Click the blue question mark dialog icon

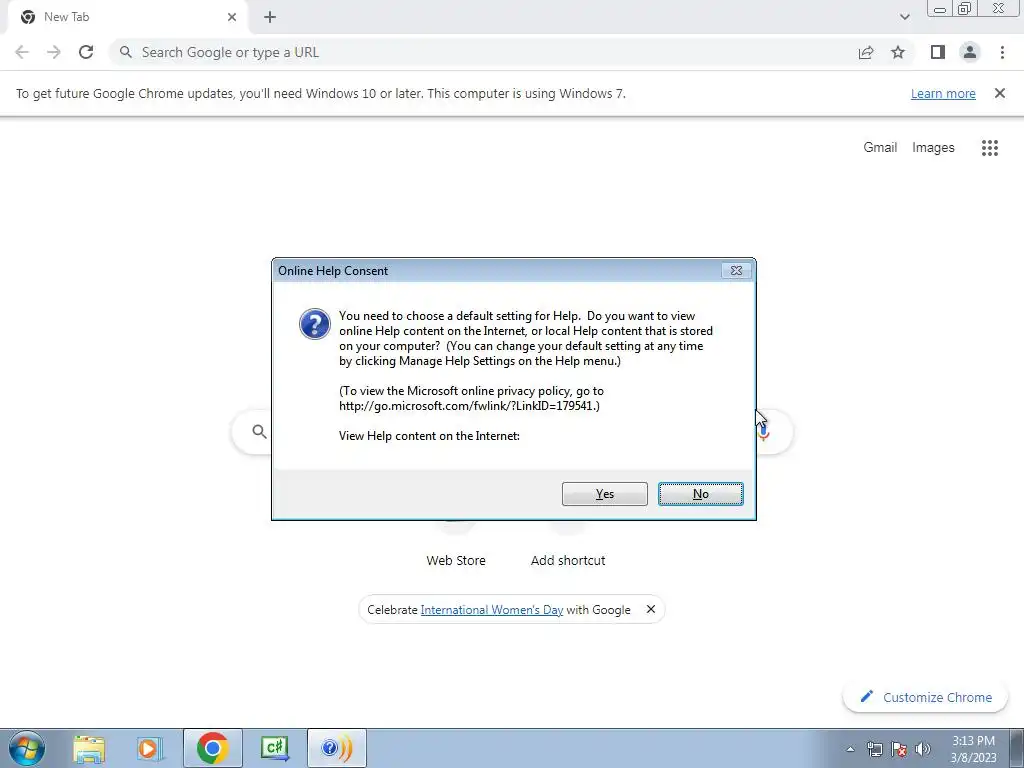click(315, 324)
